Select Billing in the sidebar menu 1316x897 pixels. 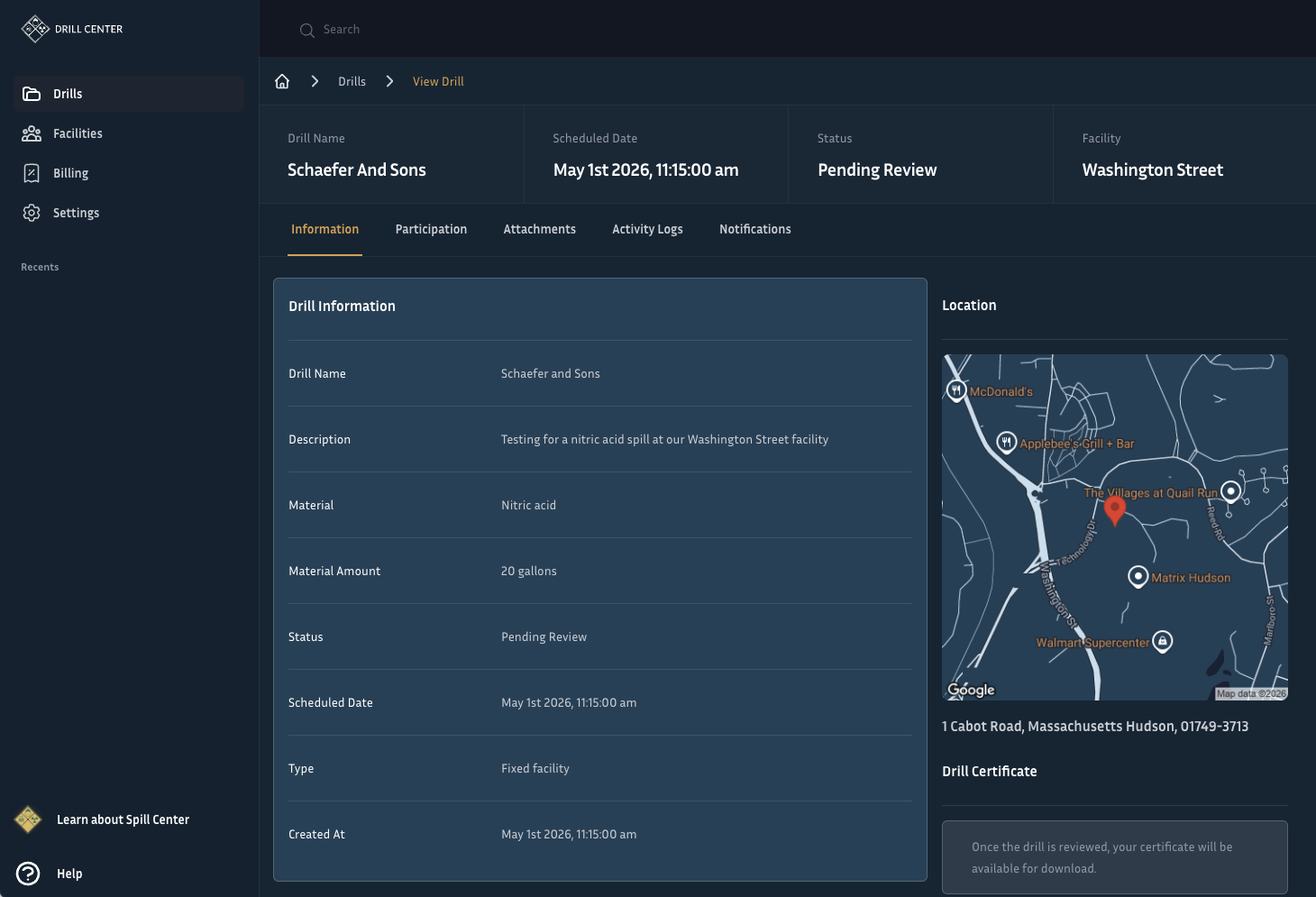coord(129,173)
